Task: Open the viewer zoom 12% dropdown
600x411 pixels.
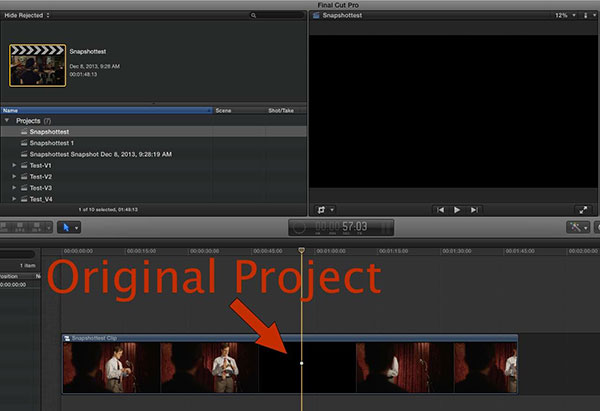Action: (x=565, y=15)
